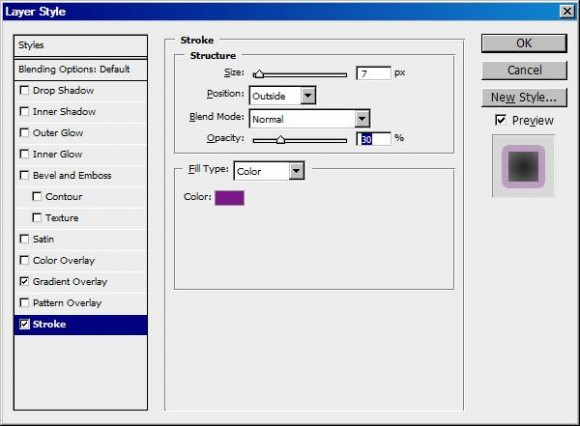Check the Contour checkbox

[x=37, y=196]
